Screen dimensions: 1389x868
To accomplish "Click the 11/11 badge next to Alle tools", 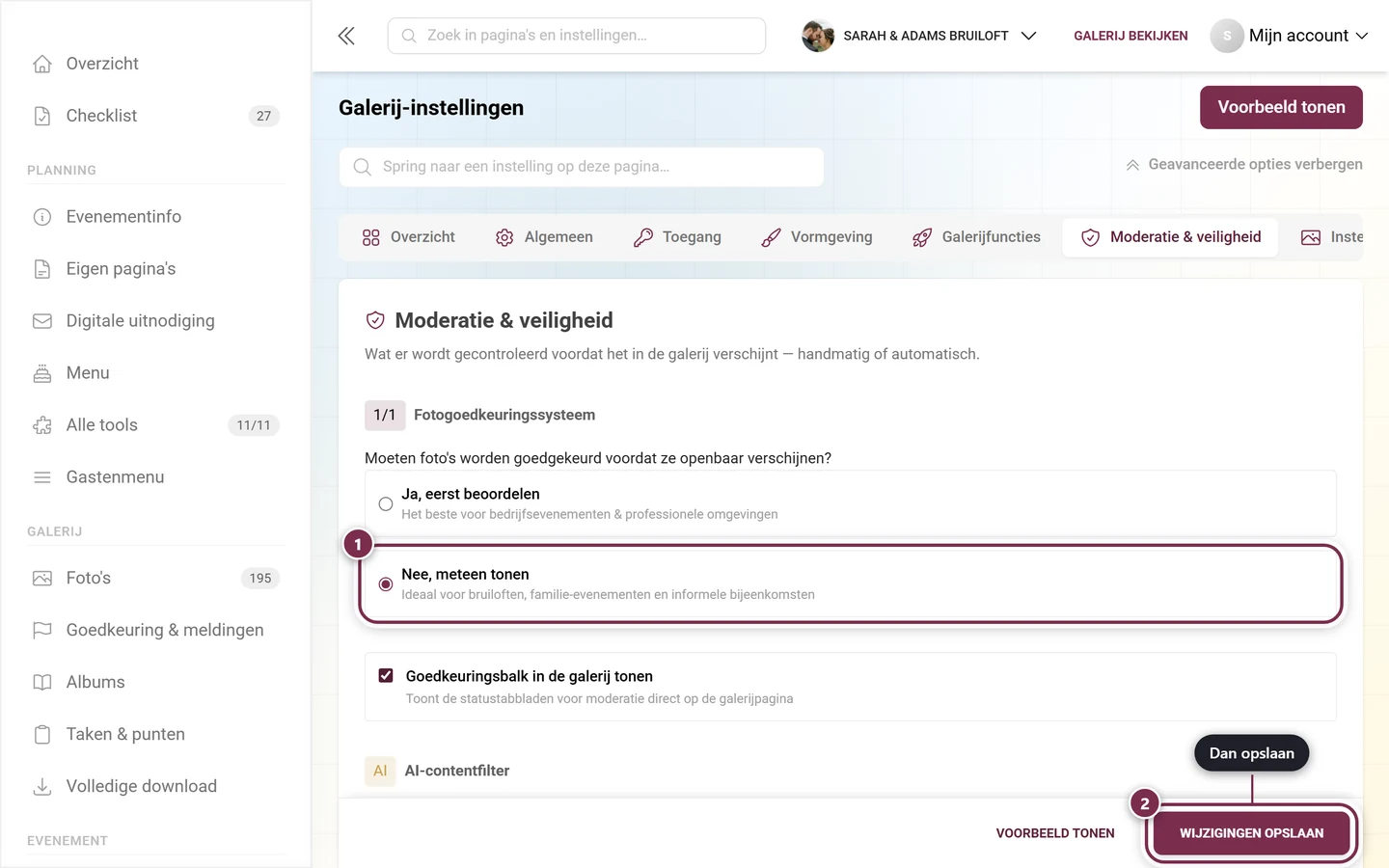I will (254, 425).
